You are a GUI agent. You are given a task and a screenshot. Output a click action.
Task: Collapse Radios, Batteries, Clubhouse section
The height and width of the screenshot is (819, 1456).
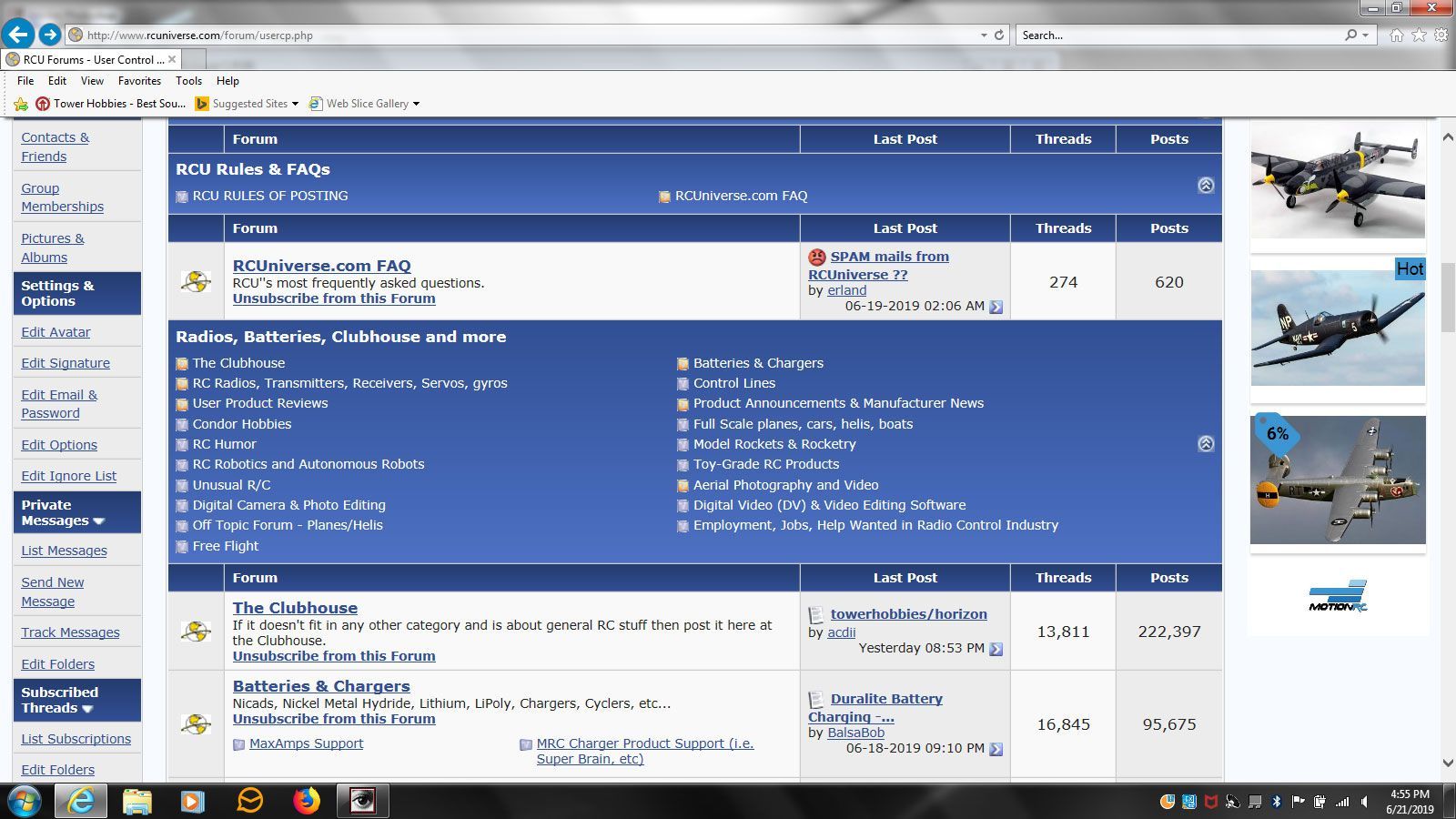click(x=1205, y=443)
